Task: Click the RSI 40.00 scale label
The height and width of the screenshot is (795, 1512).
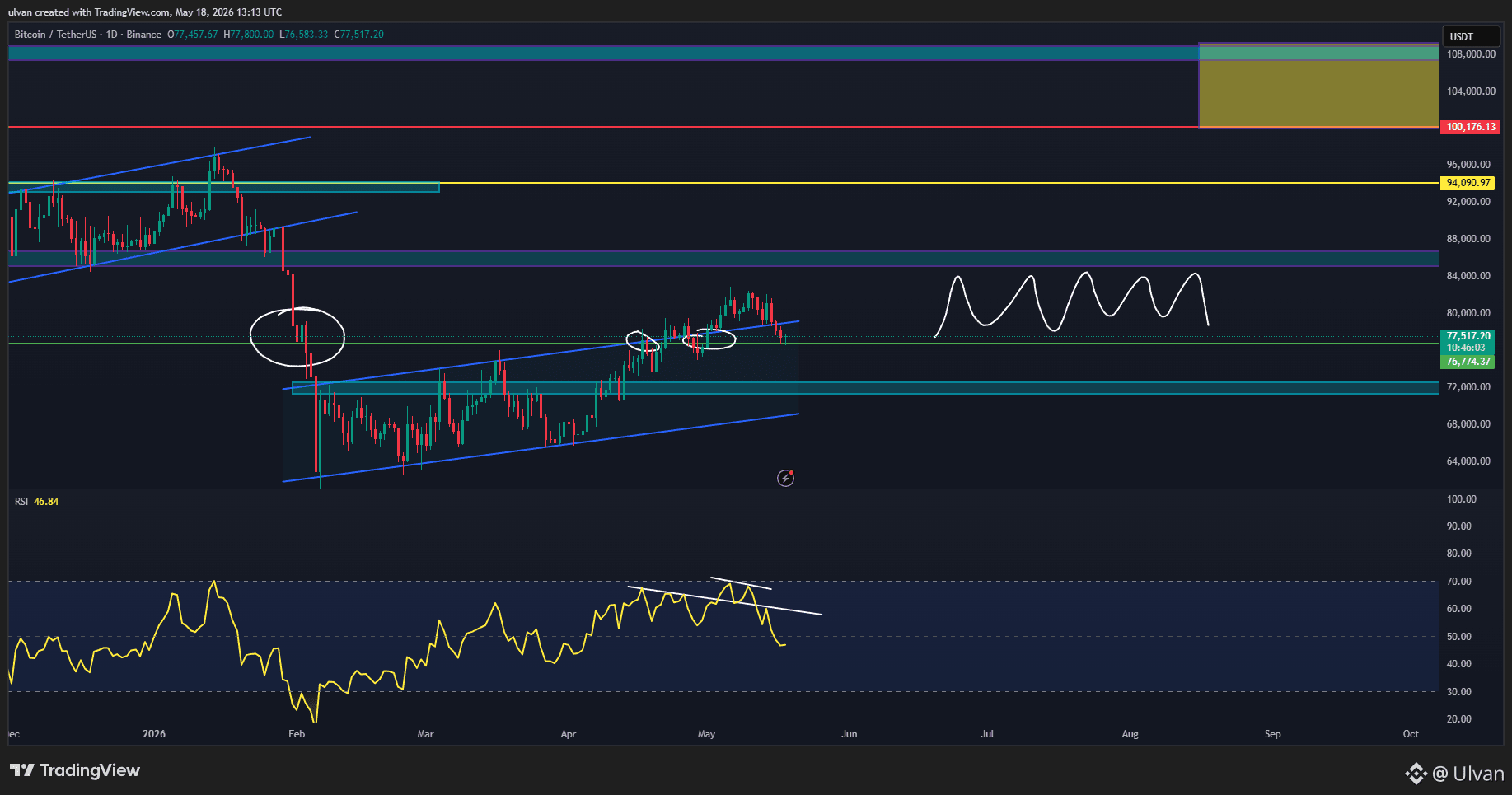Action: pyautogui.click(x=1459, y=664)
